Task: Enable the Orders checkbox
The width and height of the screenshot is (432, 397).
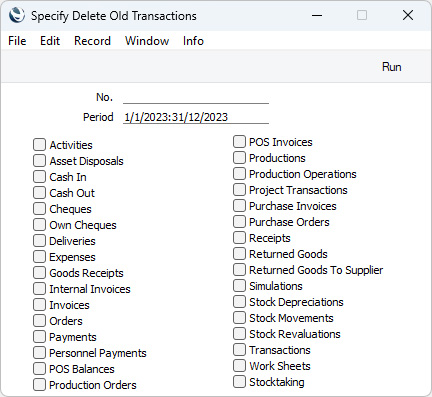Action: (x=39, y=321)
